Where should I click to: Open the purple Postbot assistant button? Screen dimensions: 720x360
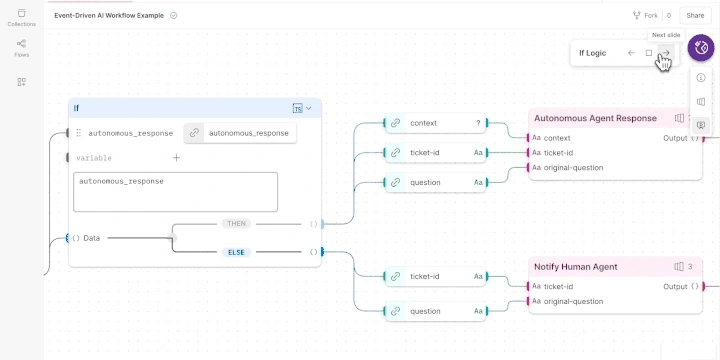[701, 47]
